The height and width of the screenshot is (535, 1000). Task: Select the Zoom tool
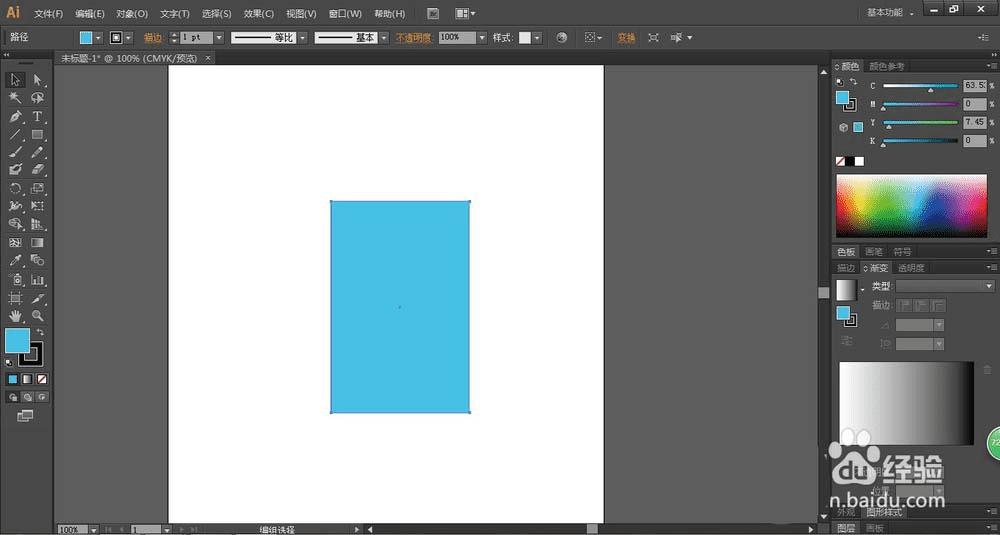[x=38, y=316]
